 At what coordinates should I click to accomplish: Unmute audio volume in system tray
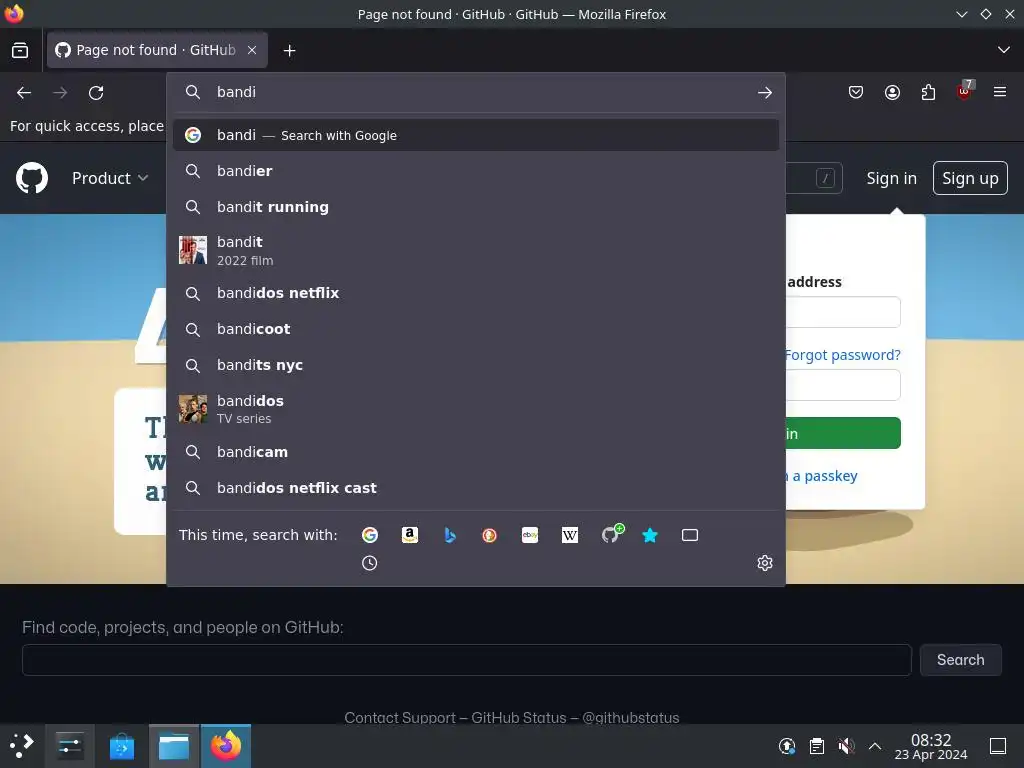point(846,746)
